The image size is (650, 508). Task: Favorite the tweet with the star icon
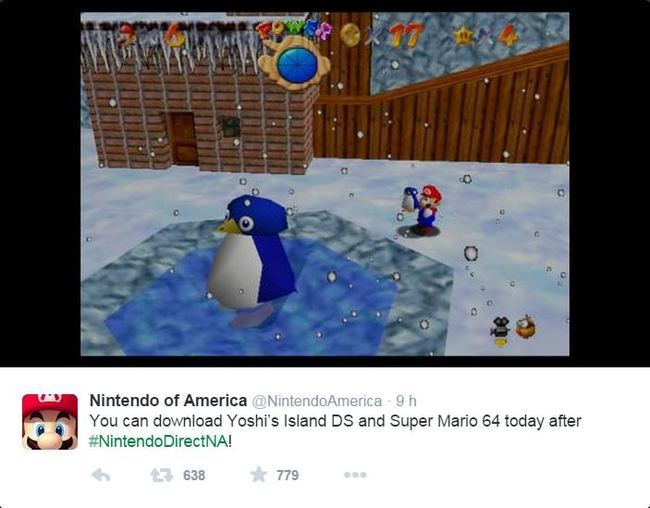[x=259, y=474]
